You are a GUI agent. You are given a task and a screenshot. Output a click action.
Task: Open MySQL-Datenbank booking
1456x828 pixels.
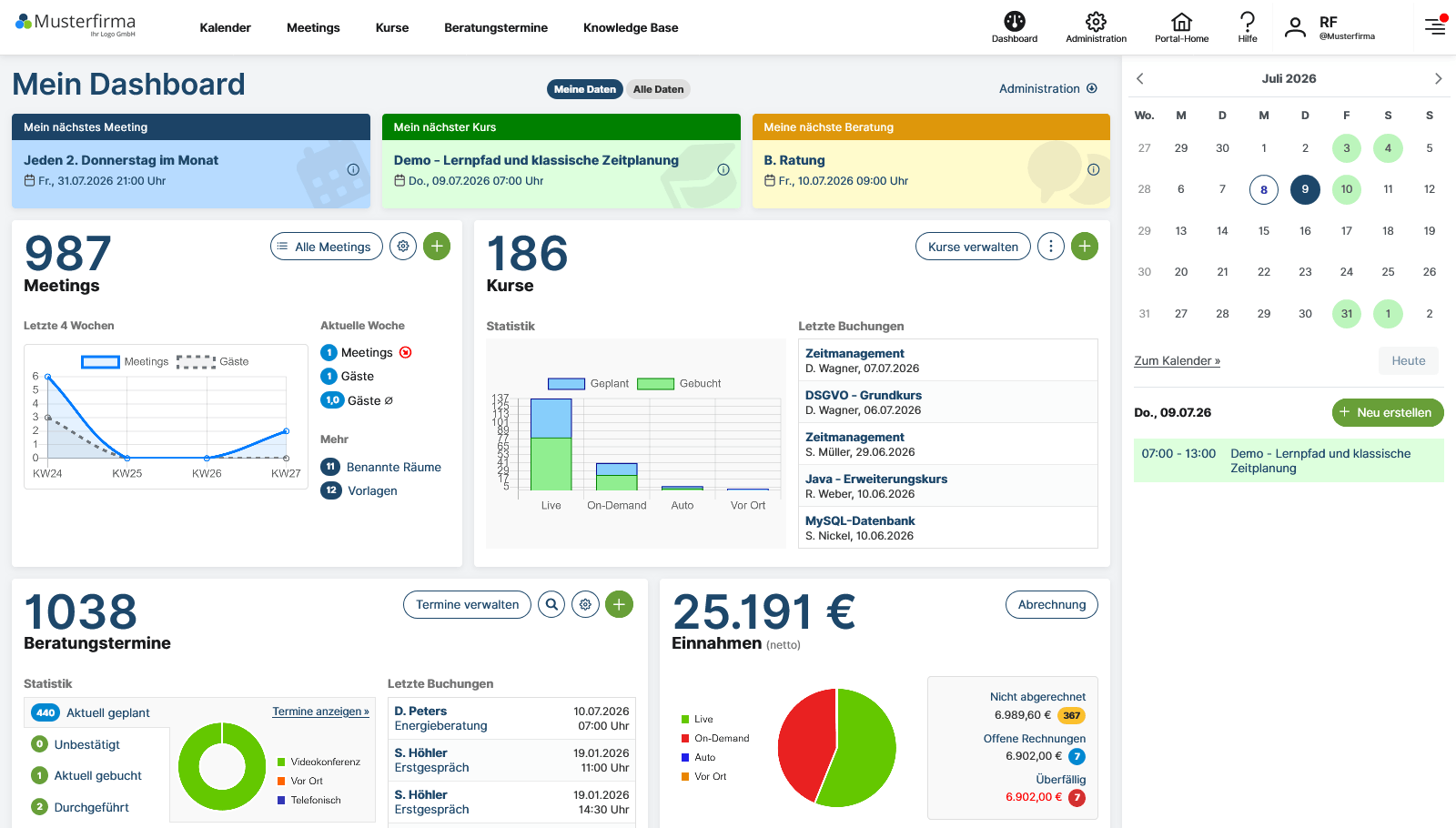(x=947, y=528)
